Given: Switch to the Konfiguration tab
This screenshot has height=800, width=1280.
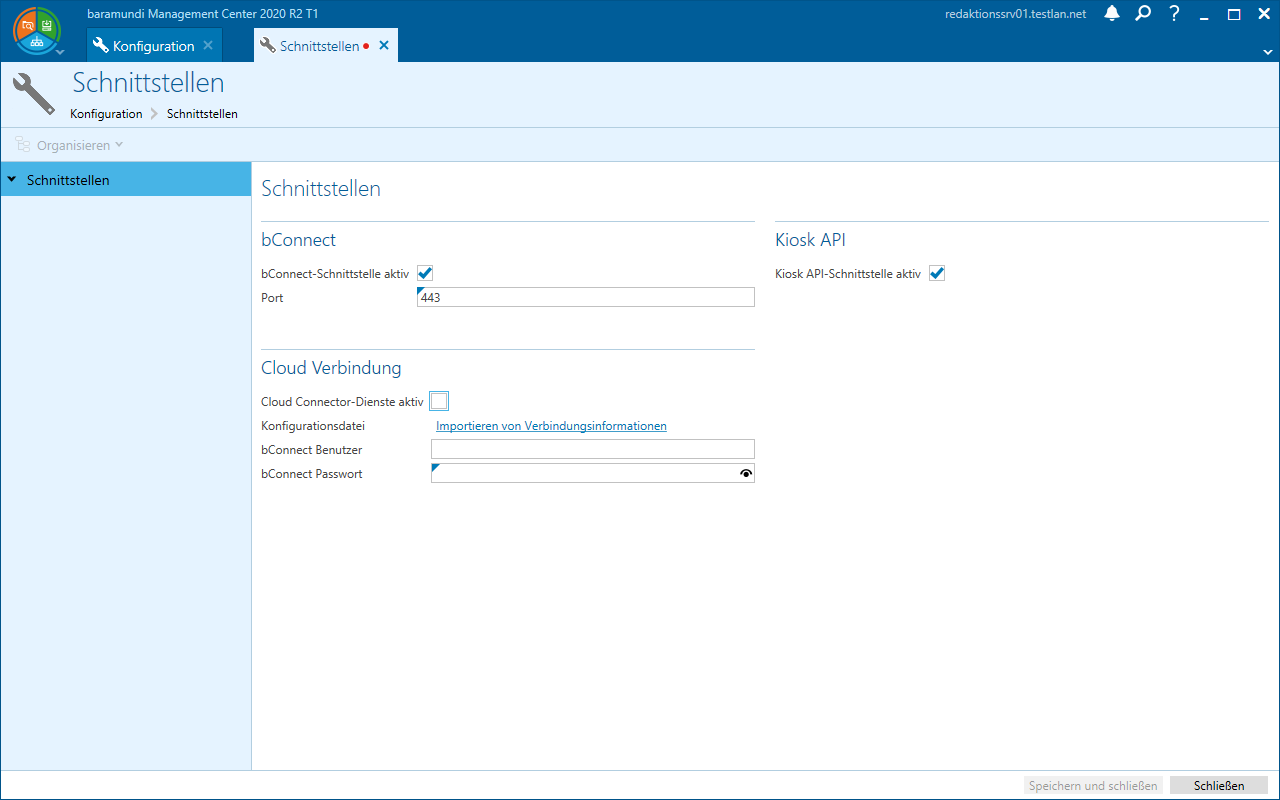Looking at the screenshot, I should coord(152,46).
